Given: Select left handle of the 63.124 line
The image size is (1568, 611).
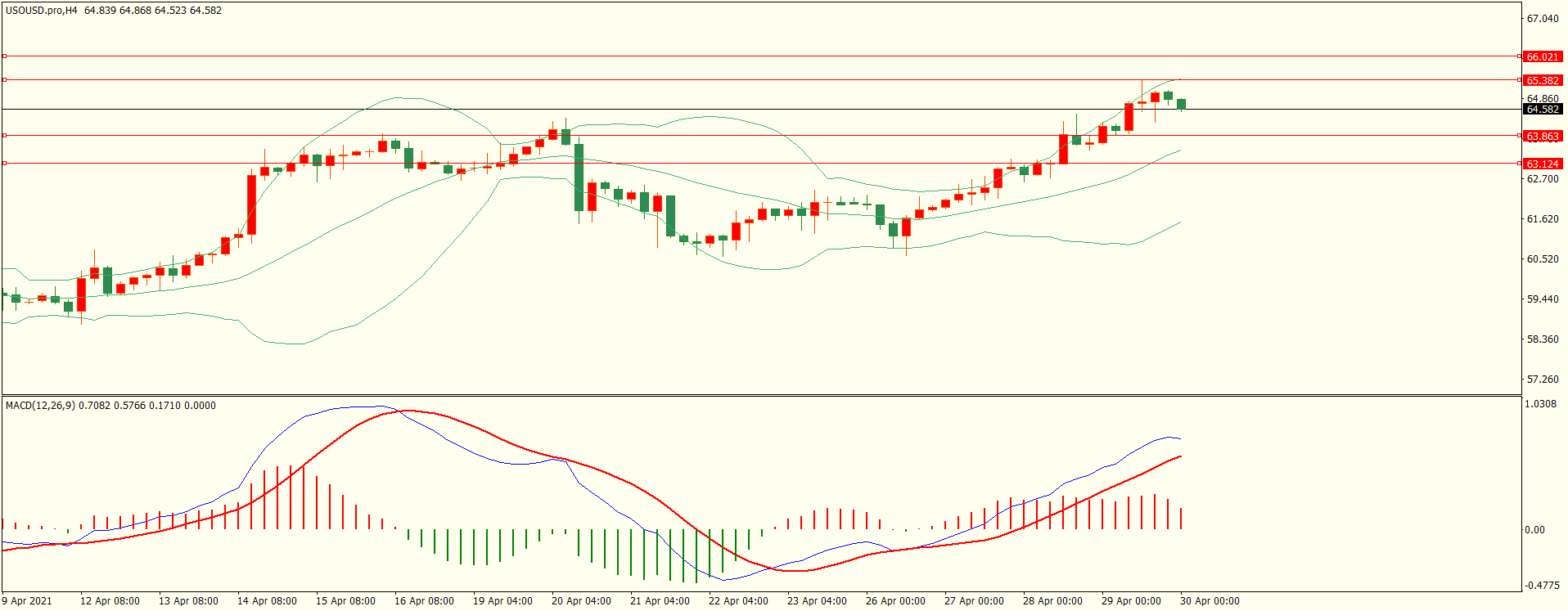Looking at the screenshot, I should (5, 164).
